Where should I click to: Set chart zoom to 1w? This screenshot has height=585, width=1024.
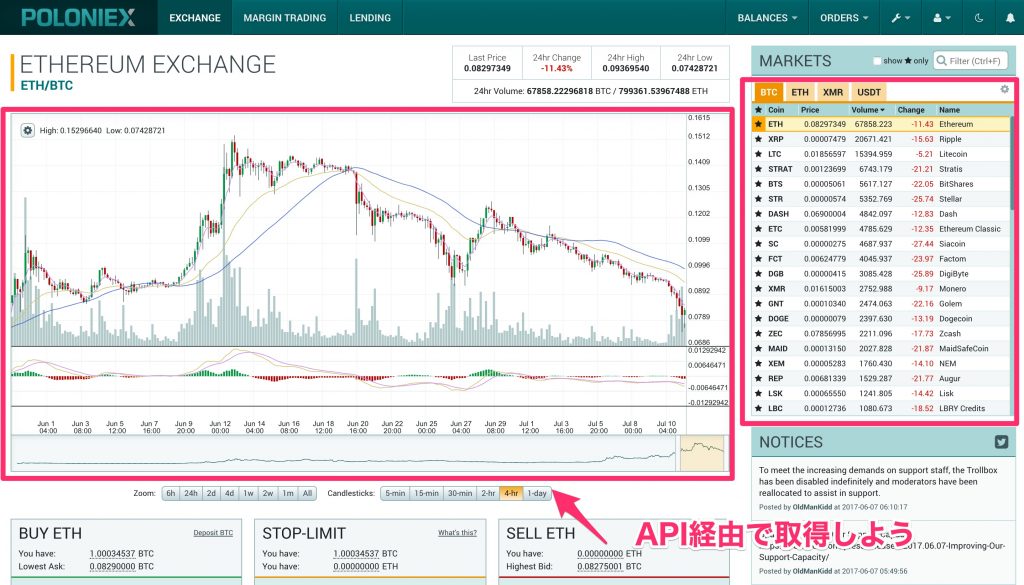(248, 494)
